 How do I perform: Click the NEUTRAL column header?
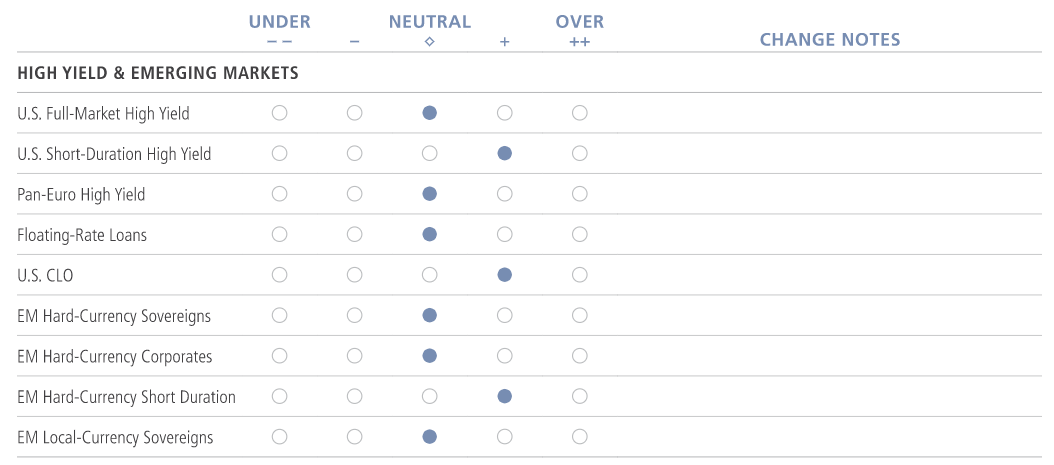pos(430,22)
